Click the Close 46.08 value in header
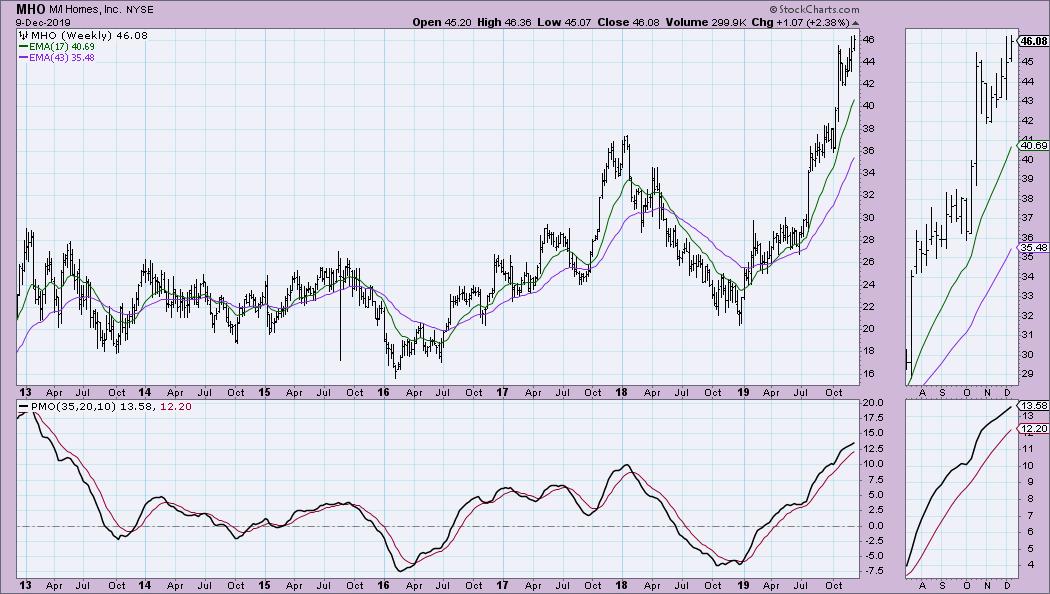 pos(628,22)
